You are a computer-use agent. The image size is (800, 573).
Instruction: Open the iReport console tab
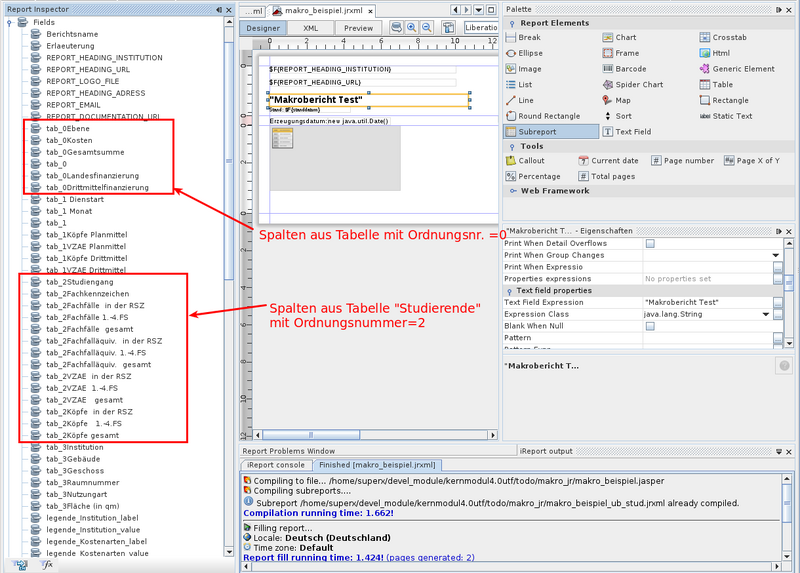[276, 465]
